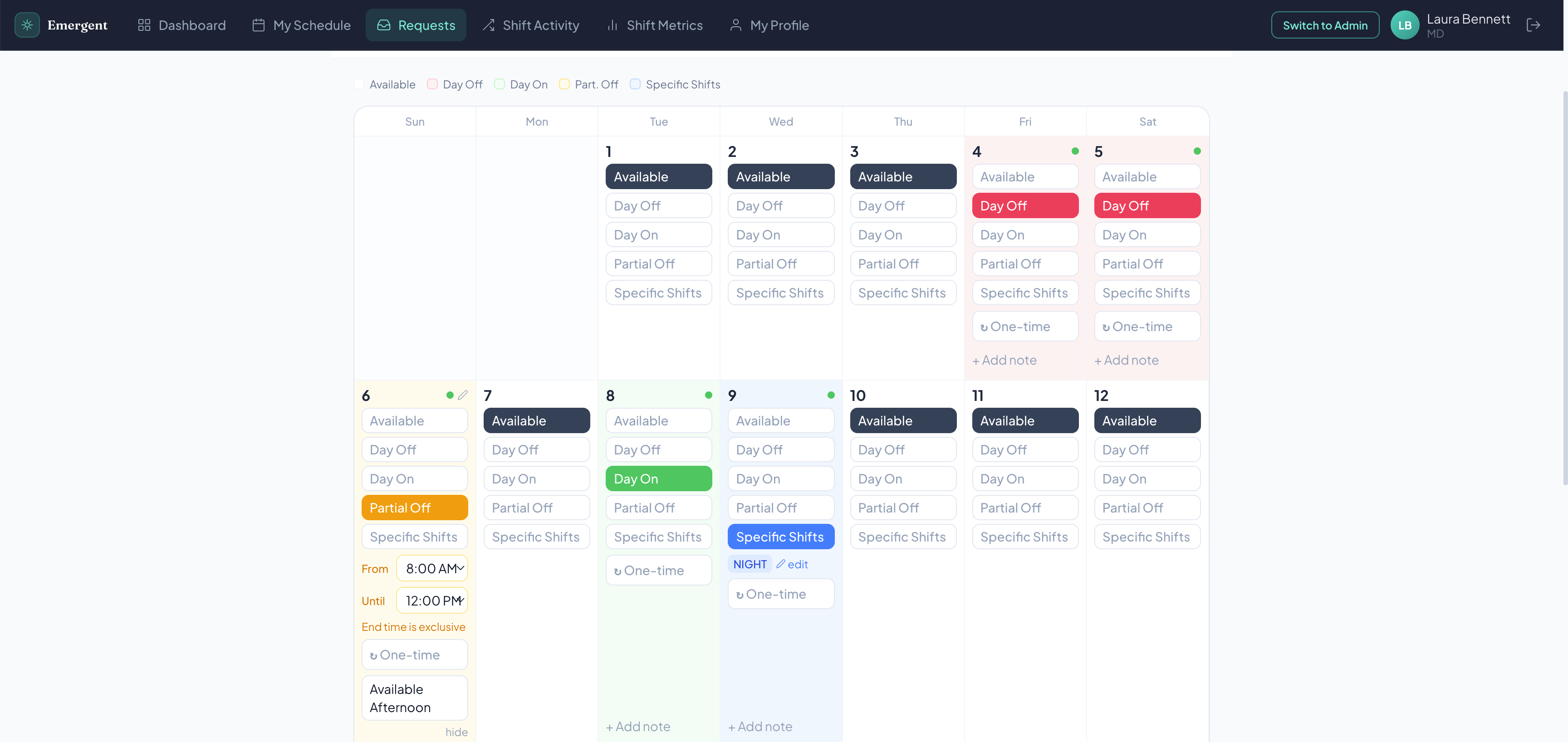
Task: Select Specific Shifts for day 5
Action: (1147, 293)
